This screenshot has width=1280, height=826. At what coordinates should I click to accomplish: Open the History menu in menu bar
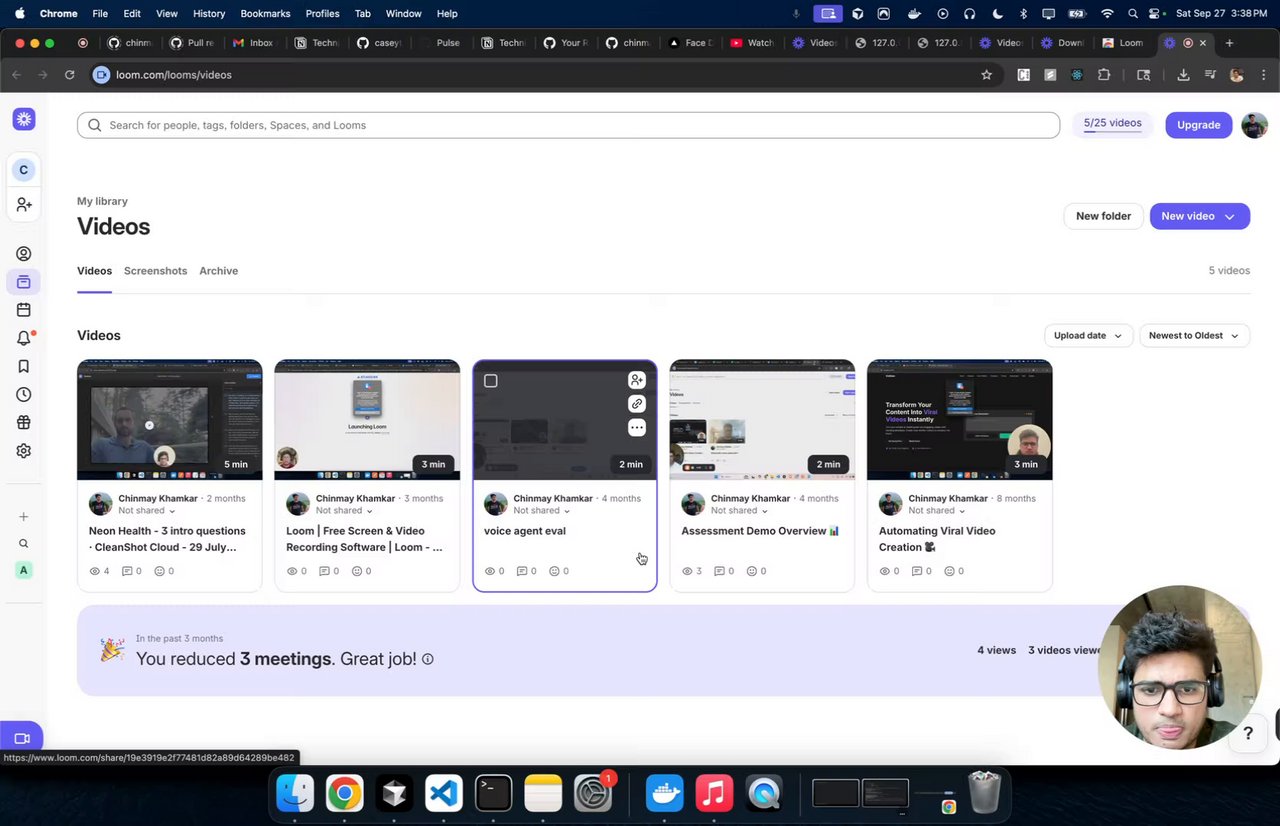(209, 14)
